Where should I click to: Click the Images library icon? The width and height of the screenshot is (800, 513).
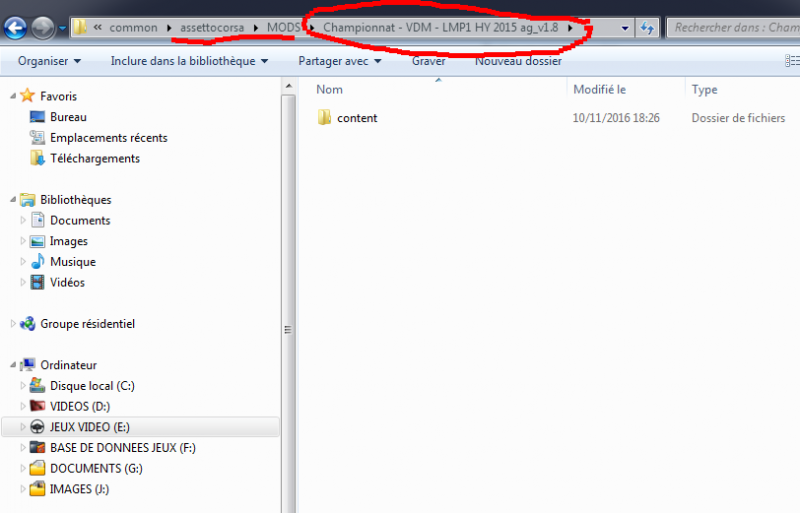[x=37, y=241]
